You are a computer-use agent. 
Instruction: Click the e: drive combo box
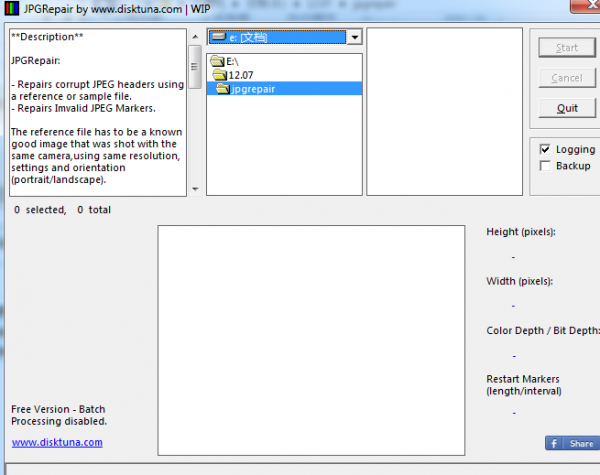point(284,37)
